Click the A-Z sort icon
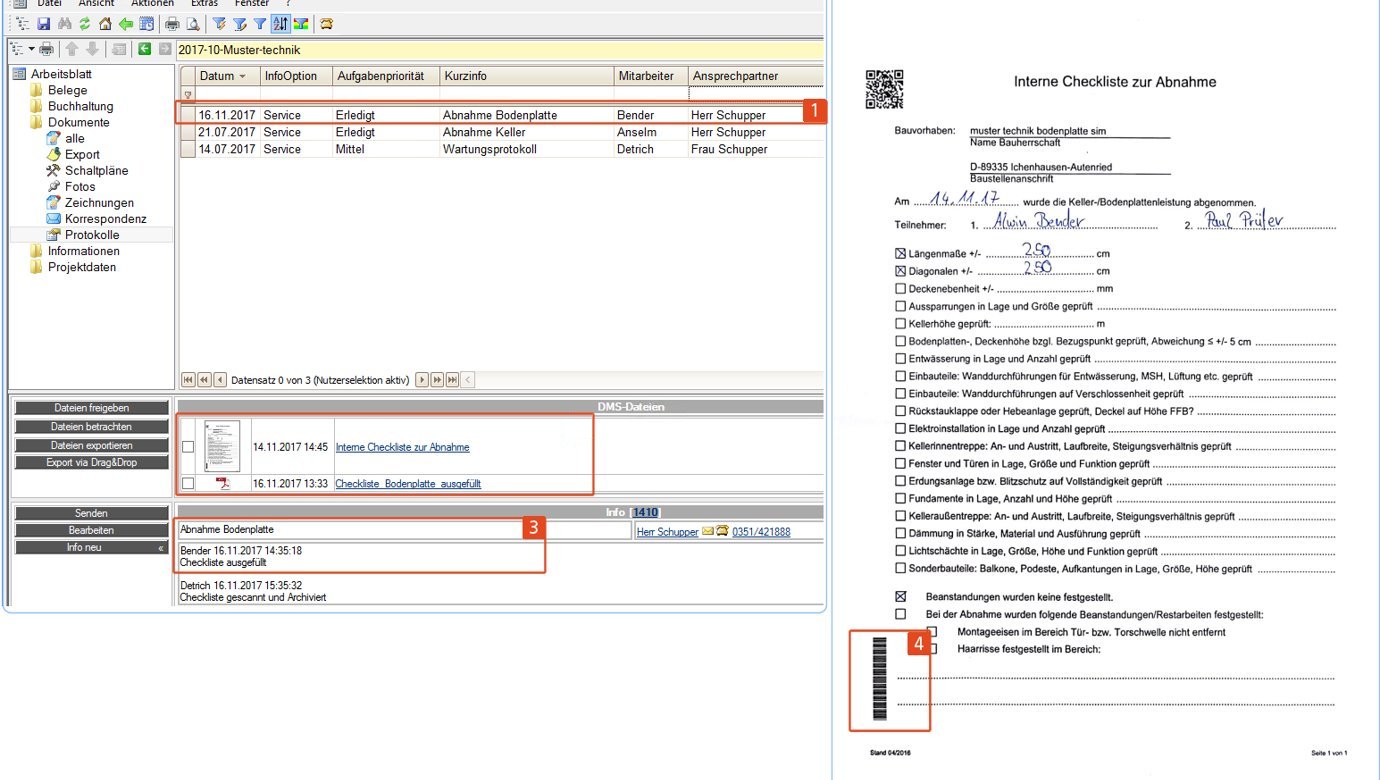The image size is (1380, 780). (281, 24)
